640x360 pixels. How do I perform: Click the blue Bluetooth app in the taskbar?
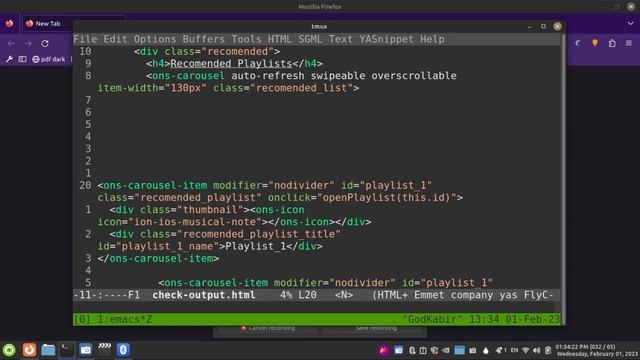[123, 350]
